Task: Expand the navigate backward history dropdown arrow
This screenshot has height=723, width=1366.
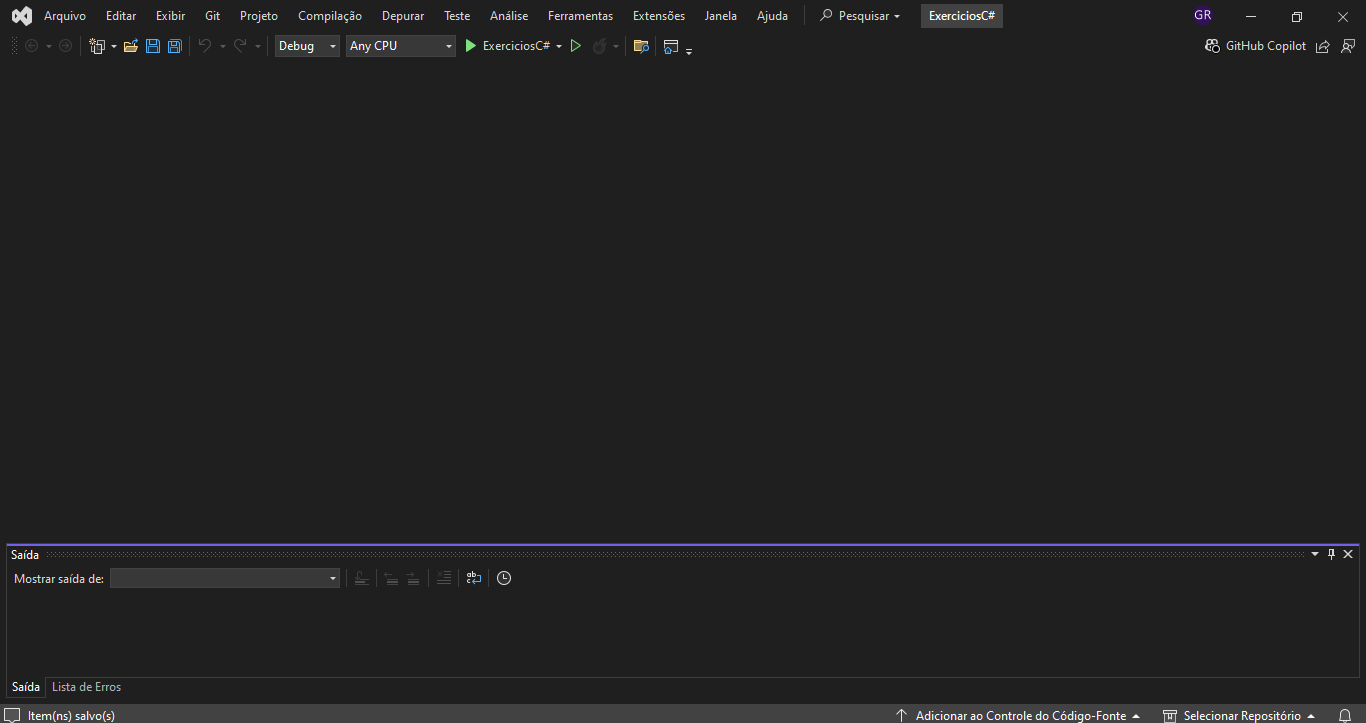Action: coord(48,46)
